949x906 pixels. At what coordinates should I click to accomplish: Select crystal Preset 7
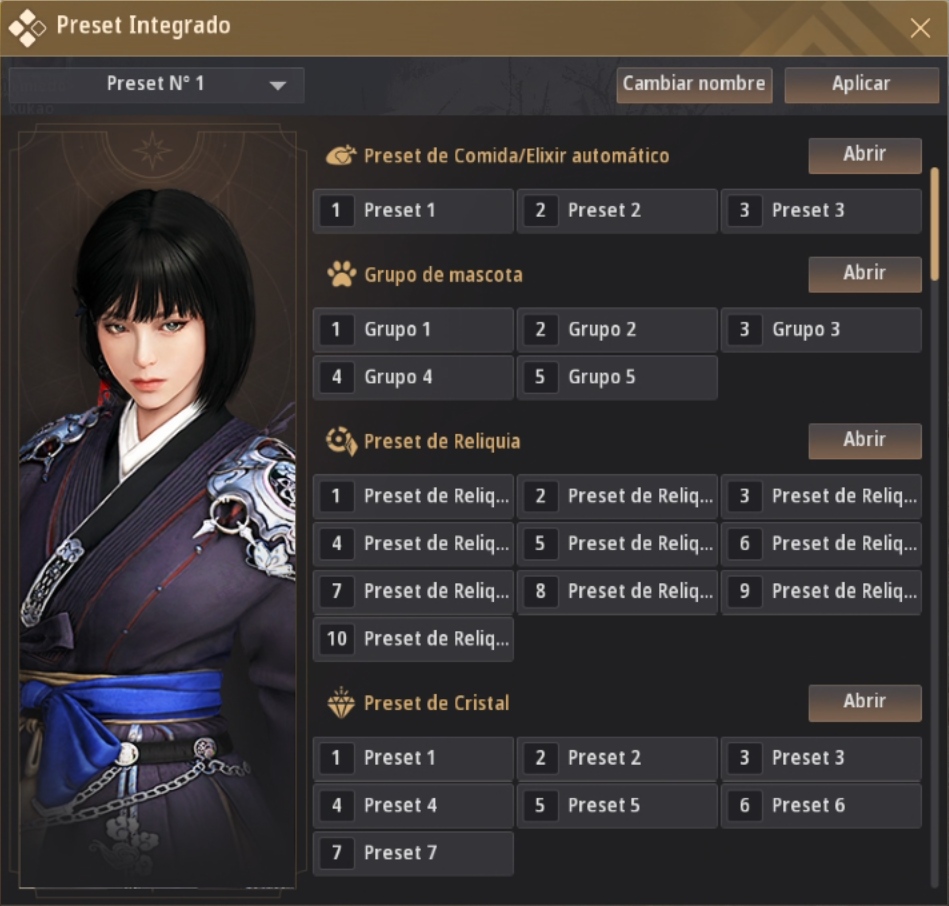412,853
